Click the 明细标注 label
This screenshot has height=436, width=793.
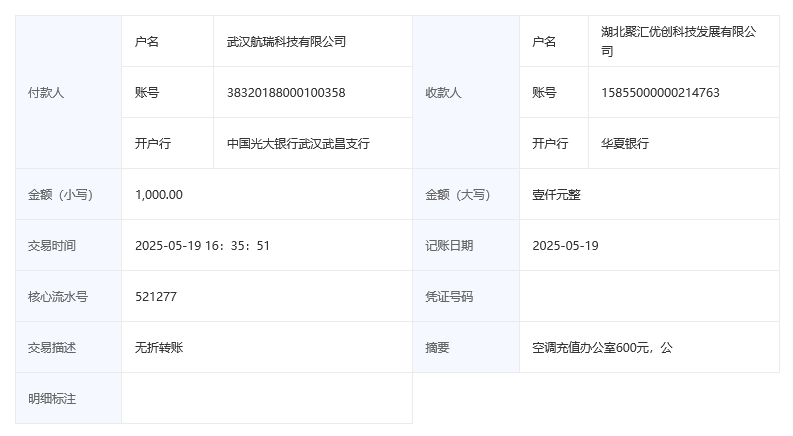52,399
